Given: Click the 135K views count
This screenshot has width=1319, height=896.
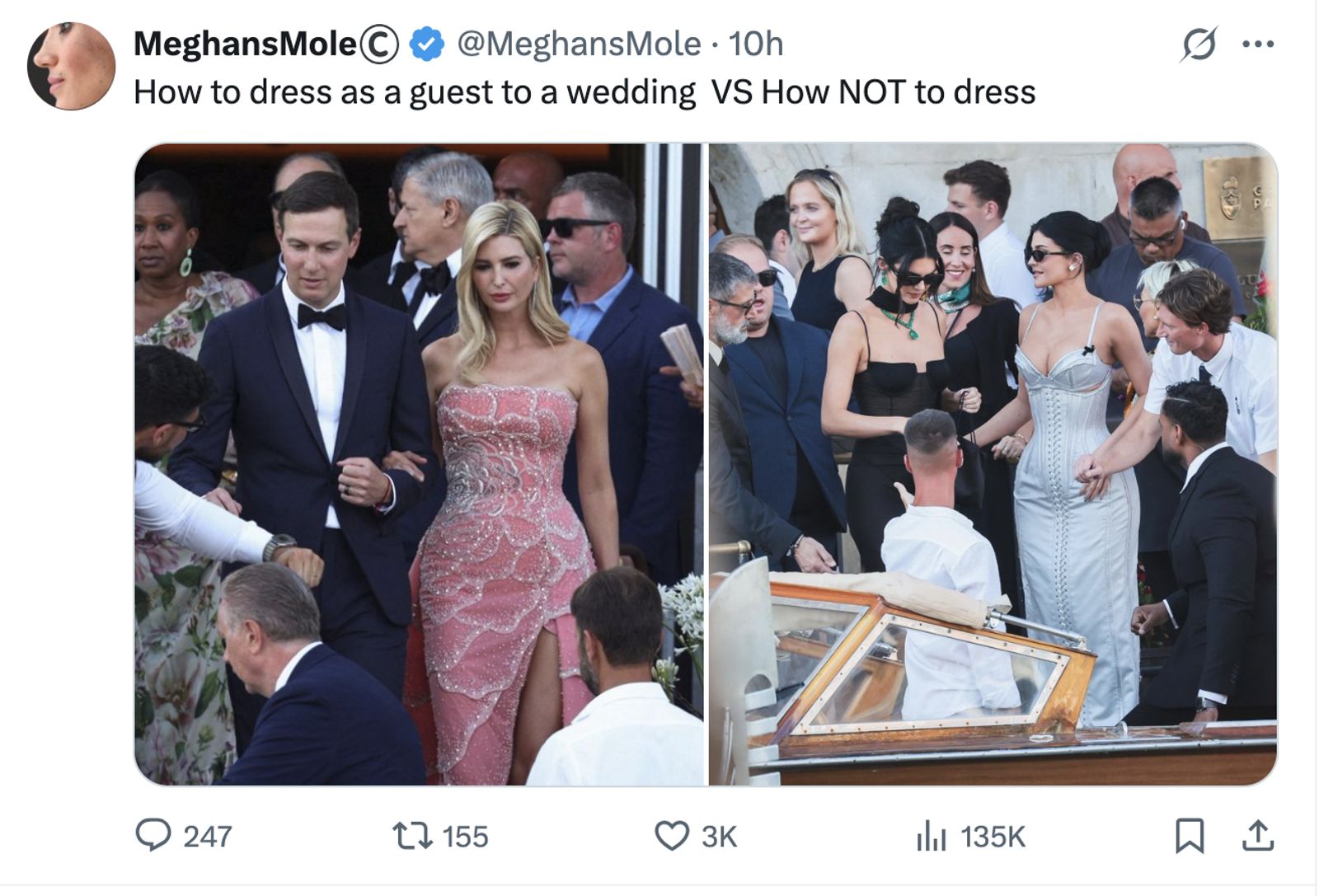Looking at the screenshot, I should (993, 837).
